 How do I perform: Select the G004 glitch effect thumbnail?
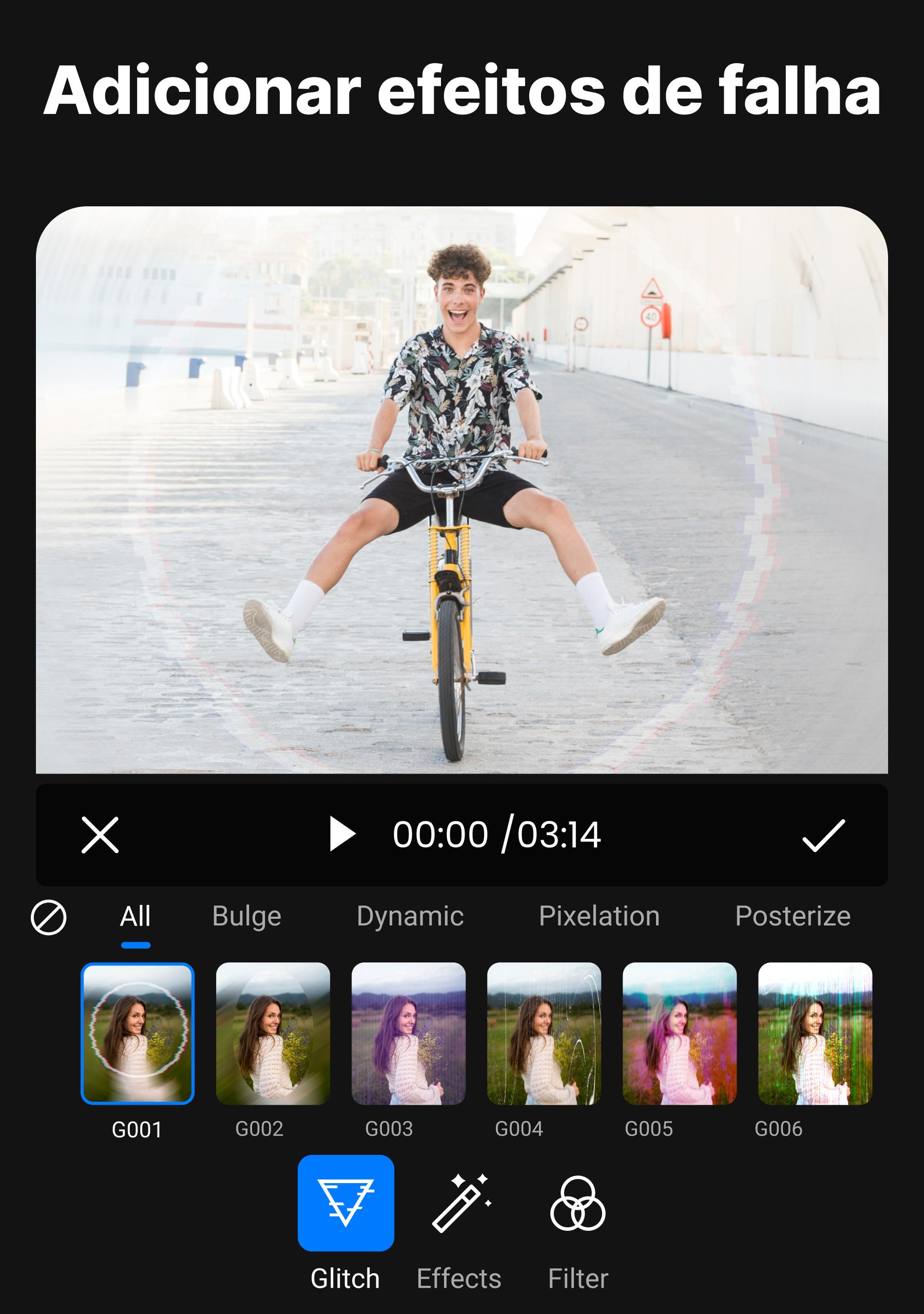[544, 1034]
